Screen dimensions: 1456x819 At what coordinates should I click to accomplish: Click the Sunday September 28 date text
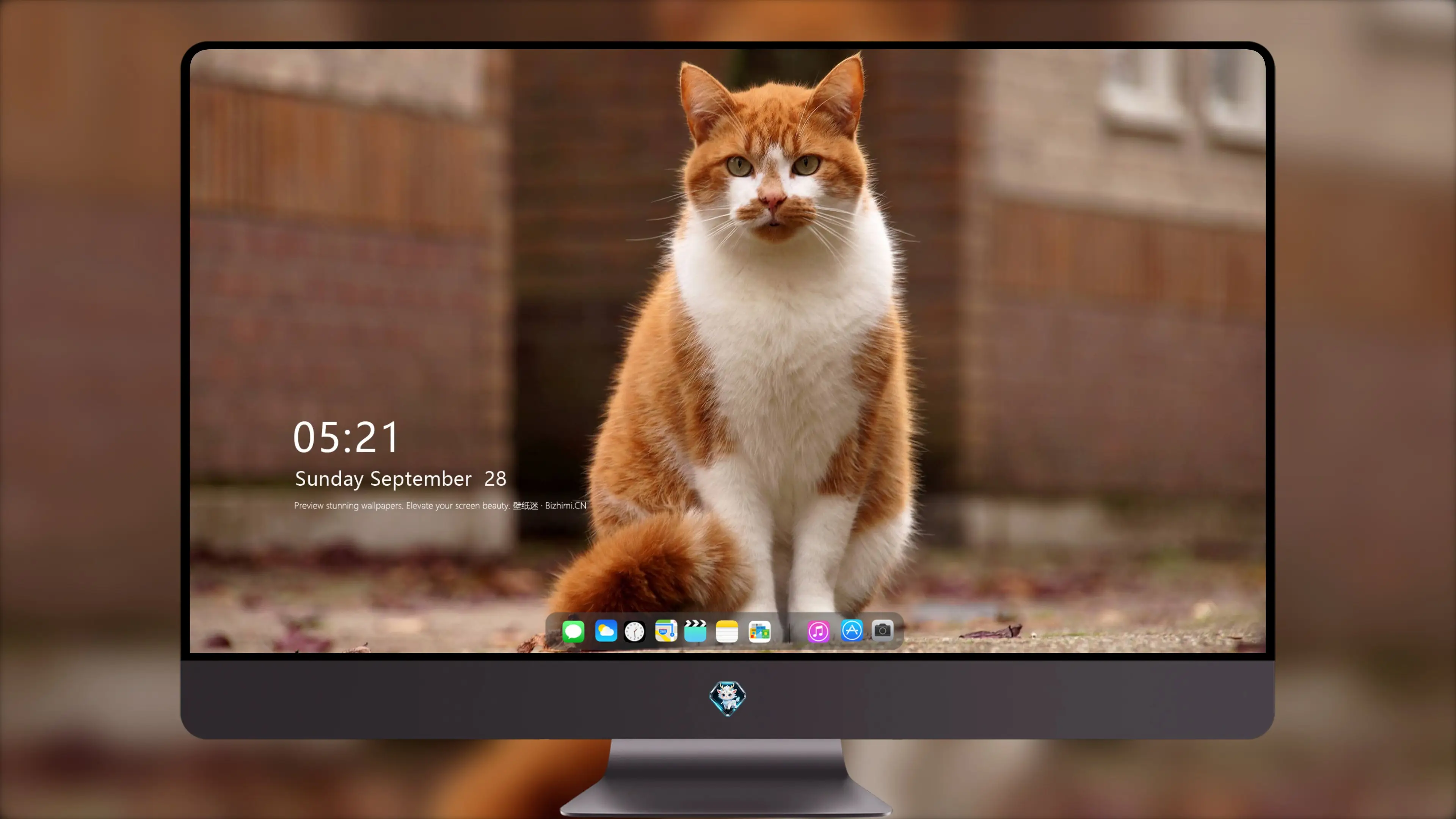click(x=401, y=479)
